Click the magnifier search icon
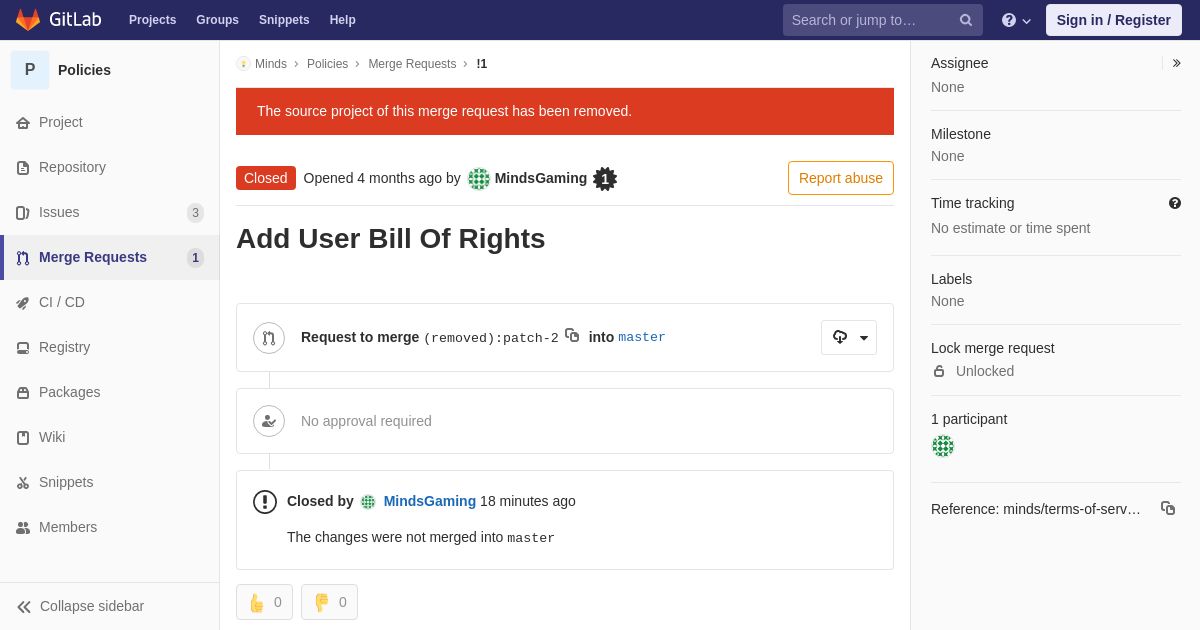This screenshot has height=630, width=1200. [966, 20]
